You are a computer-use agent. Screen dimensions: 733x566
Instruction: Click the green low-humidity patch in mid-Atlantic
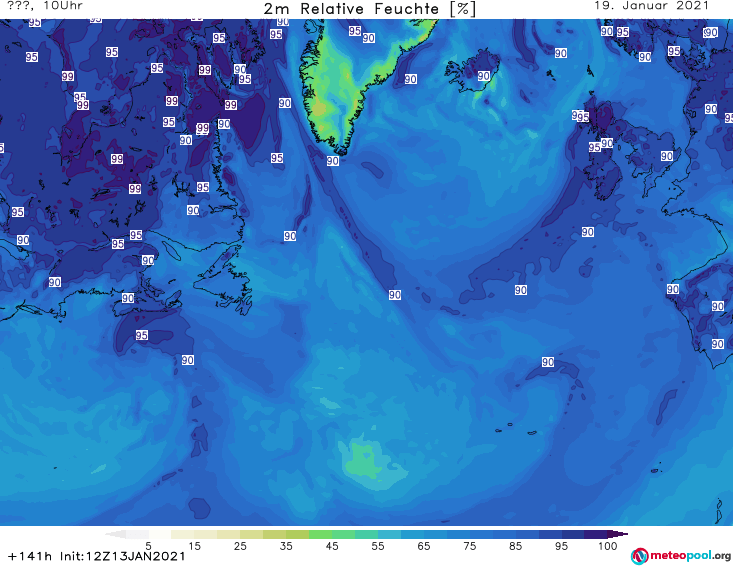(x=366, y=460)
